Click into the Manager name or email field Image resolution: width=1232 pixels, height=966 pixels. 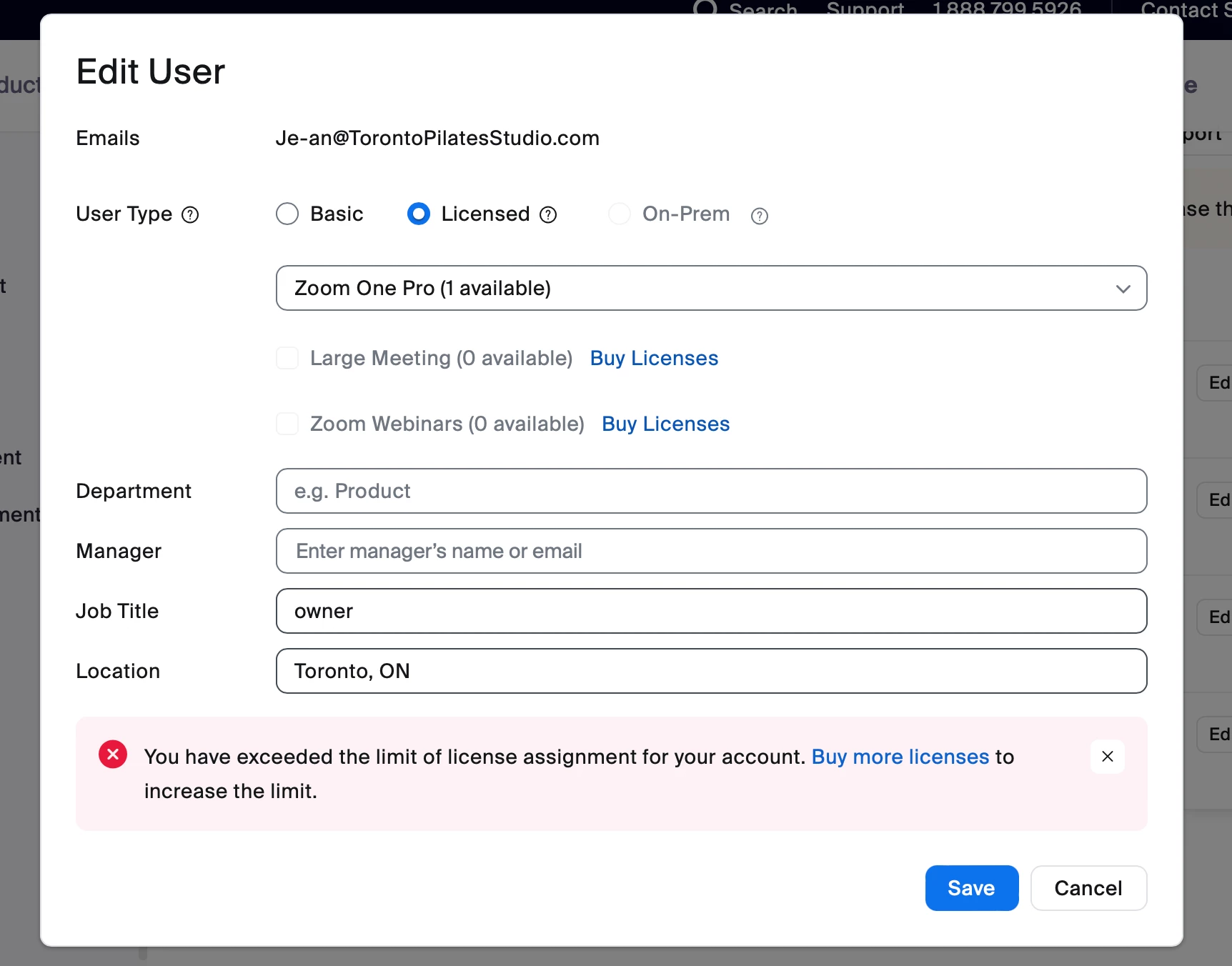tap(712, 551)
